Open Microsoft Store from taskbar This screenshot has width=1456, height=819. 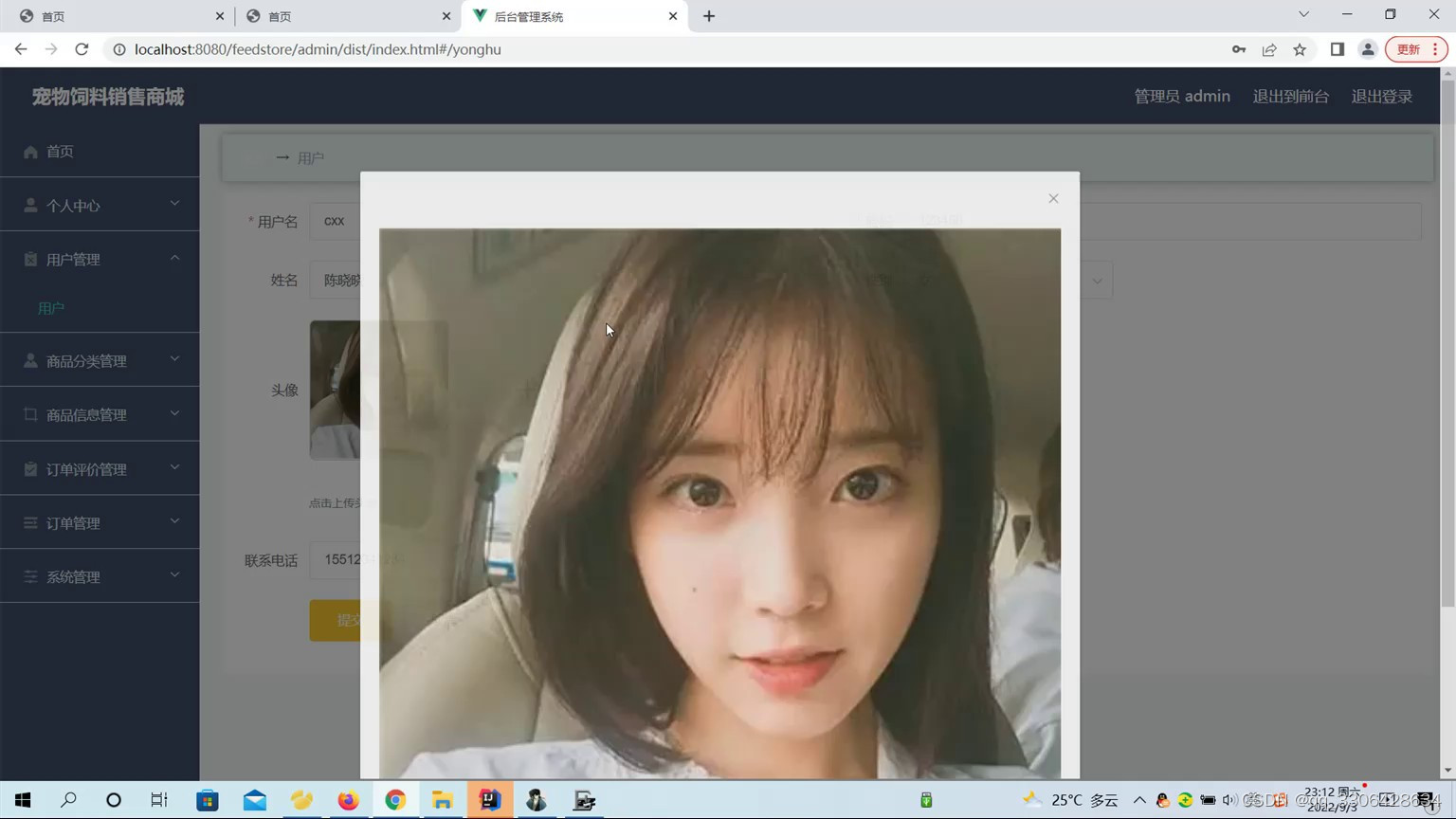pos(207,800)
